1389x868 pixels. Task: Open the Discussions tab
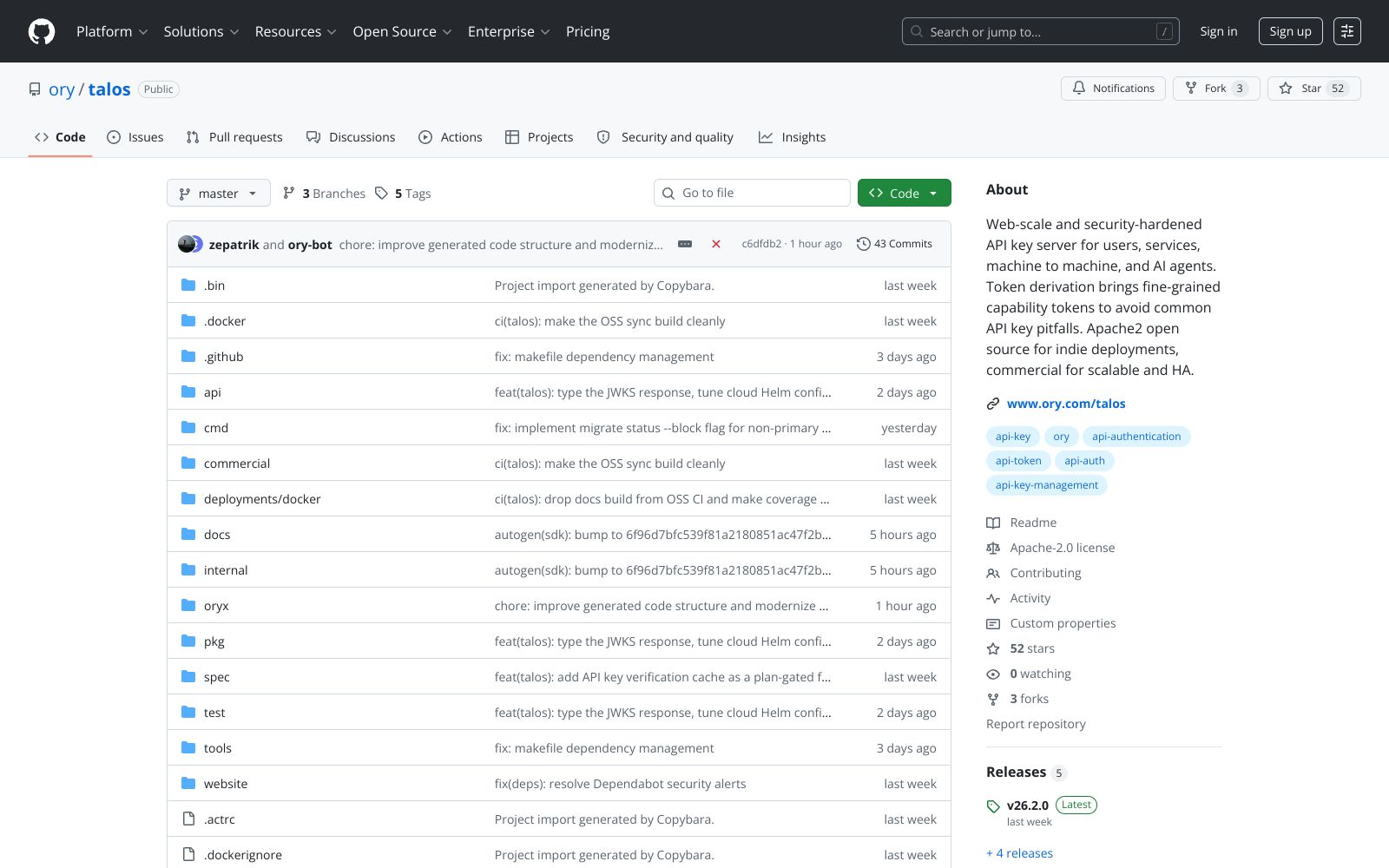pos(351,137)
